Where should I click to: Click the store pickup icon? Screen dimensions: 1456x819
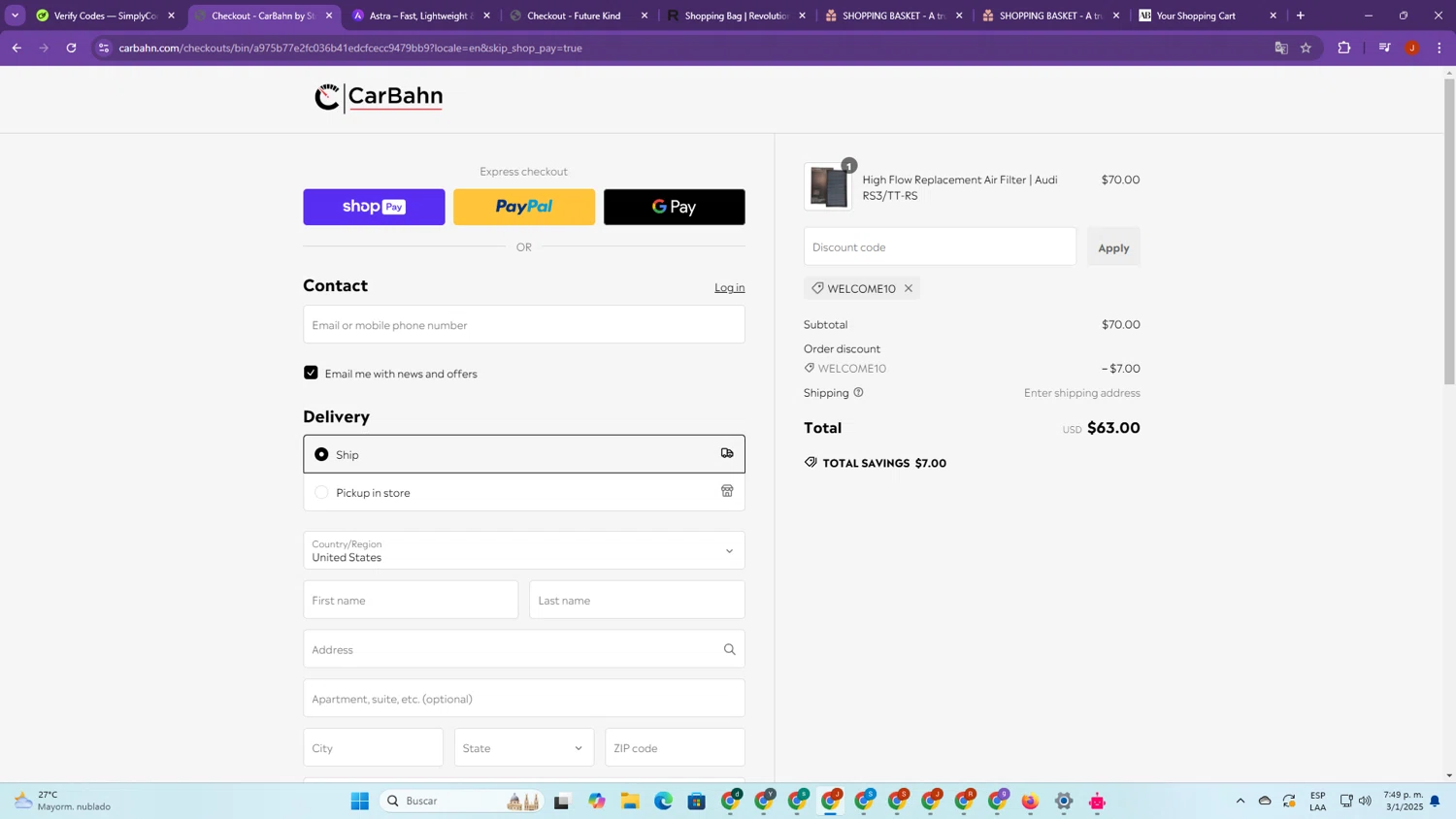point(727,491)
